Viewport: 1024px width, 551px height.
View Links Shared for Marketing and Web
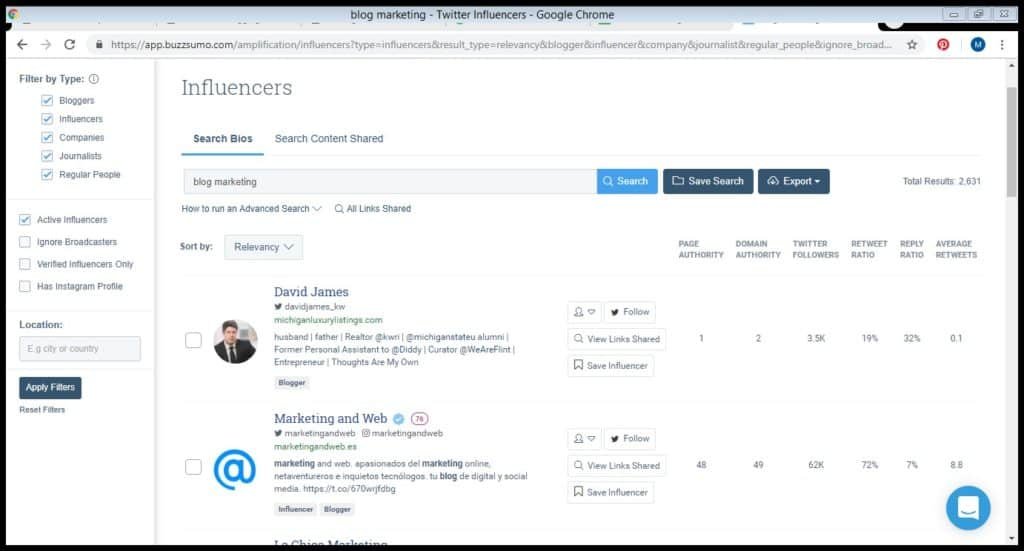tap(616, 465)
